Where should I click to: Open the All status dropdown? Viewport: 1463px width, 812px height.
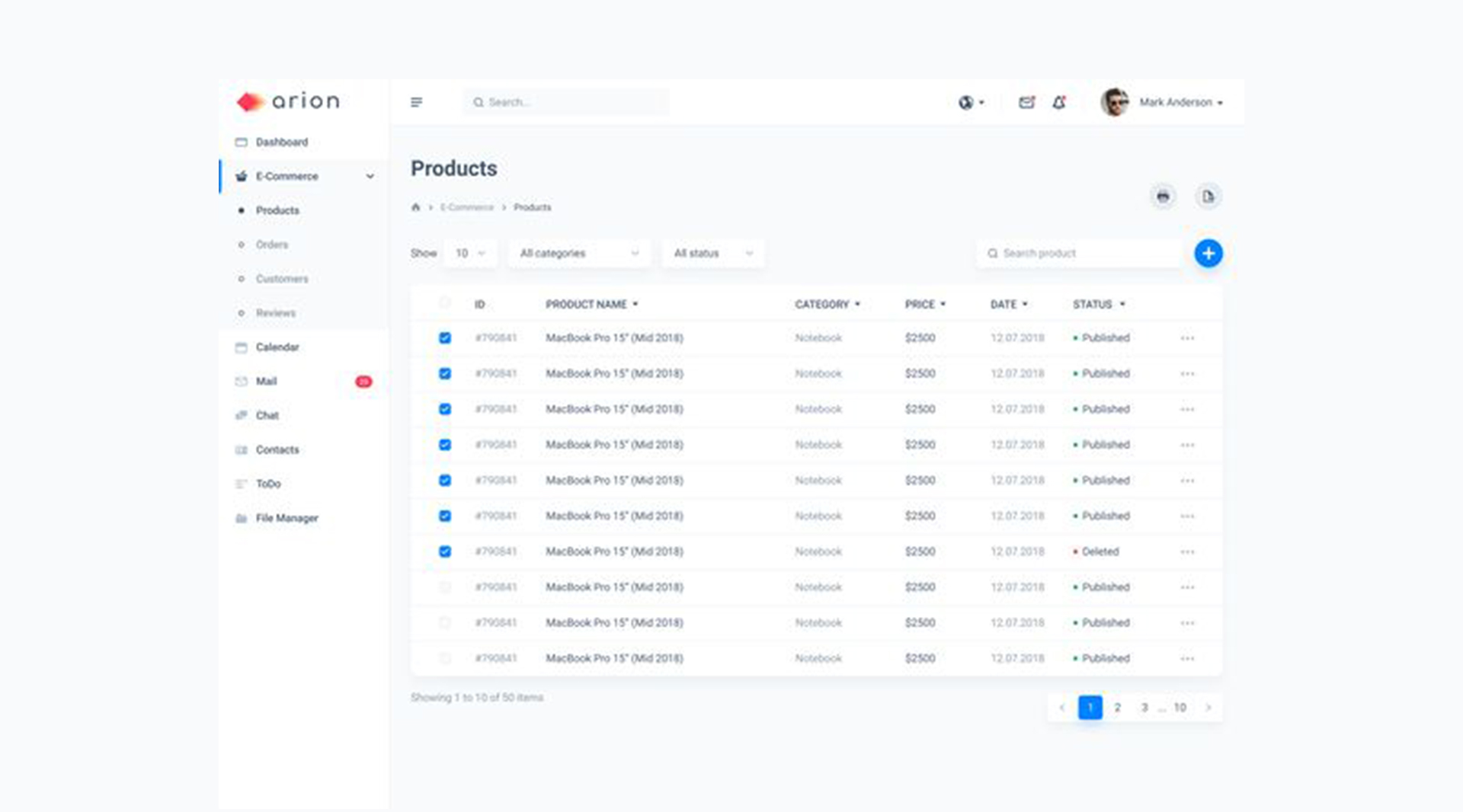(712, 253)
